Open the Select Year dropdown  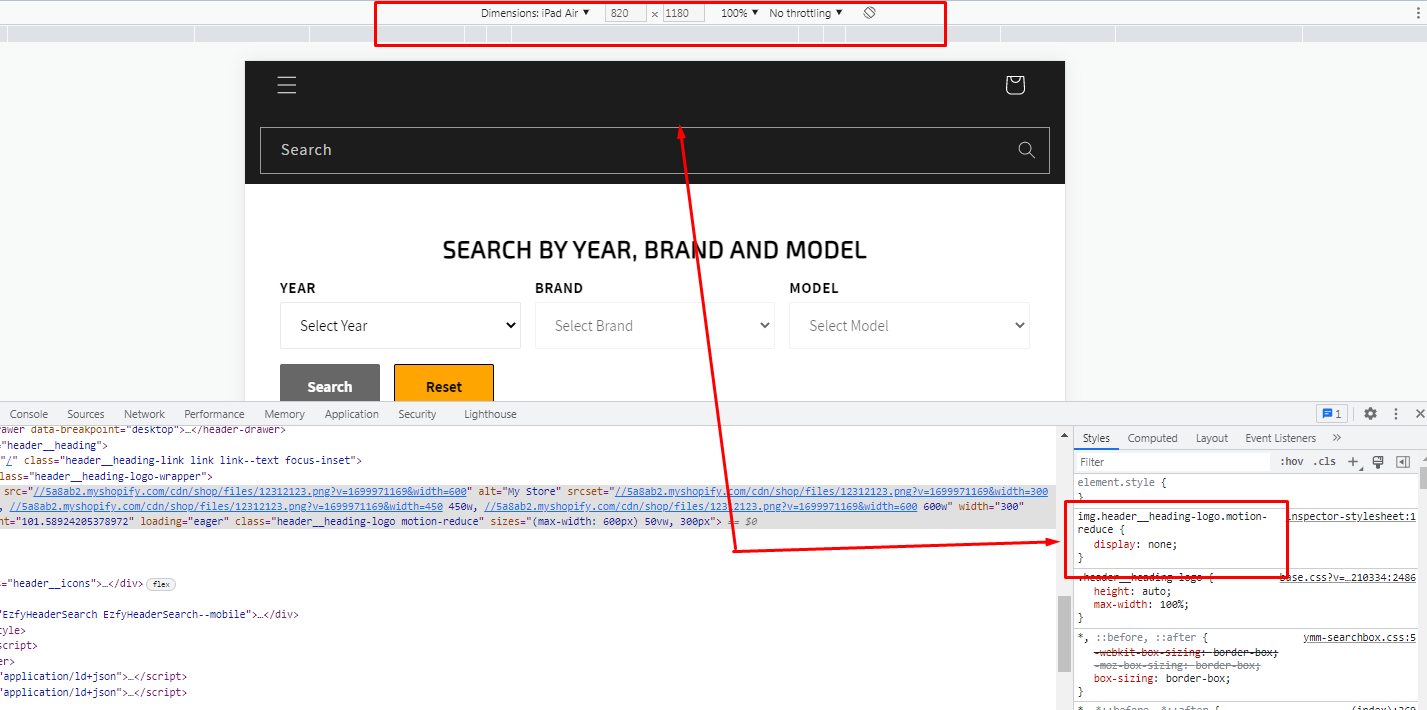coord(400,326)
